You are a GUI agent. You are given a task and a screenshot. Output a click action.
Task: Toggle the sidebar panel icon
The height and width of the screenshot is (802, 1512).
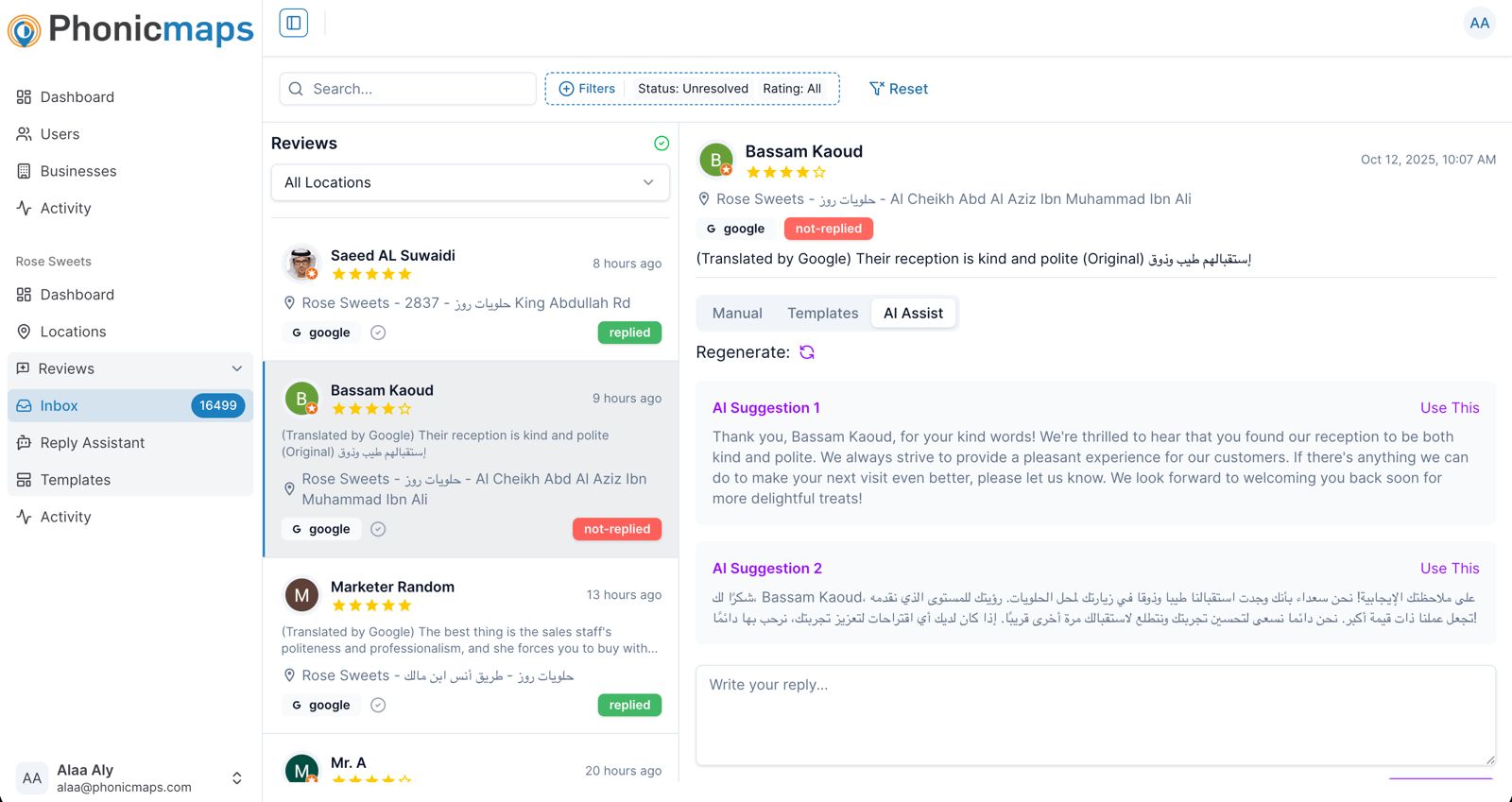(x=294, y=23)
